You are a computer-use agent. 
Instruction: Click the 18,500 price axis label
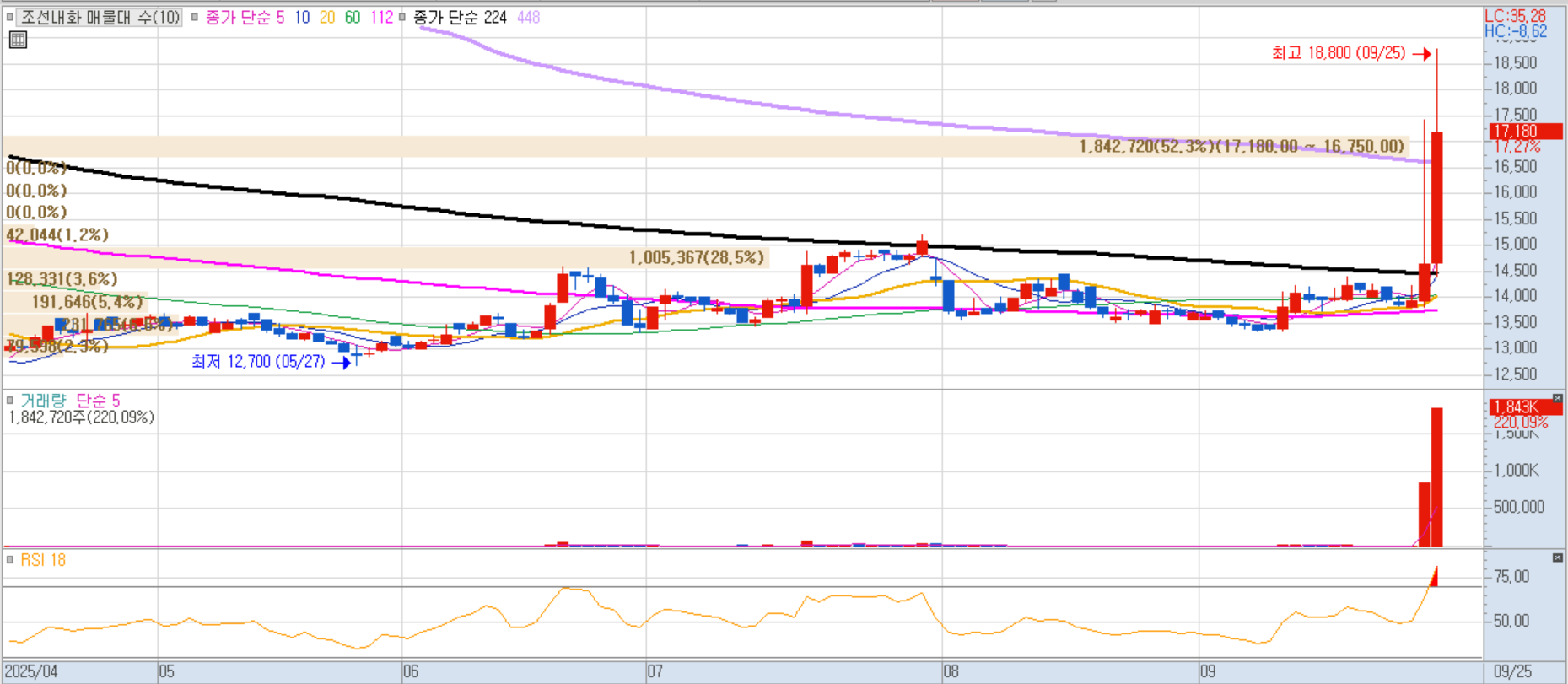point(1516,63)
